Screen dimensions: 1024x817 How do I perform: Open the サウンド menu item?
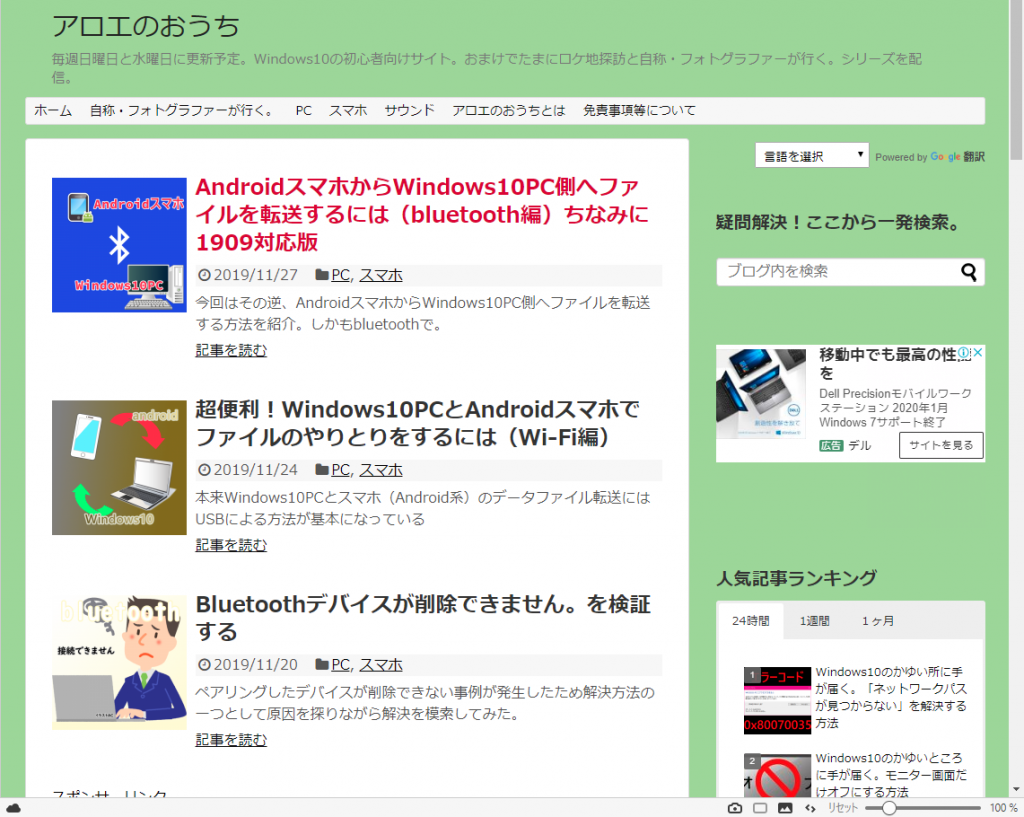click(x=409, y=111)
